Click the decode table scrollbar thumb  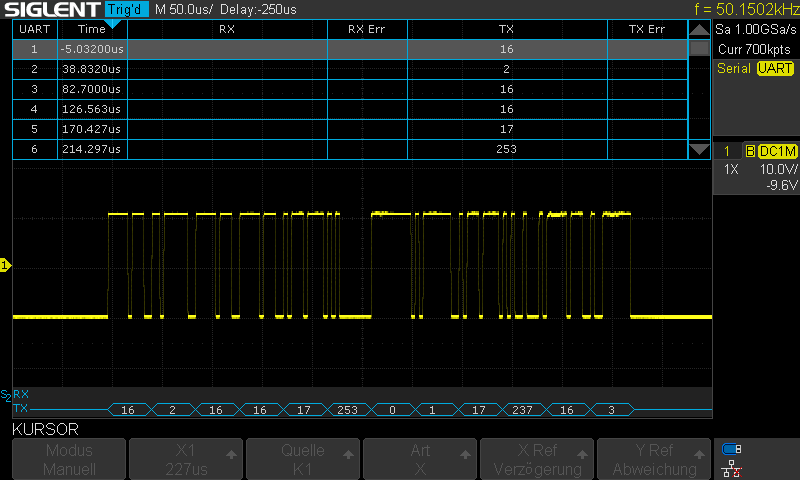click(699, 50)
